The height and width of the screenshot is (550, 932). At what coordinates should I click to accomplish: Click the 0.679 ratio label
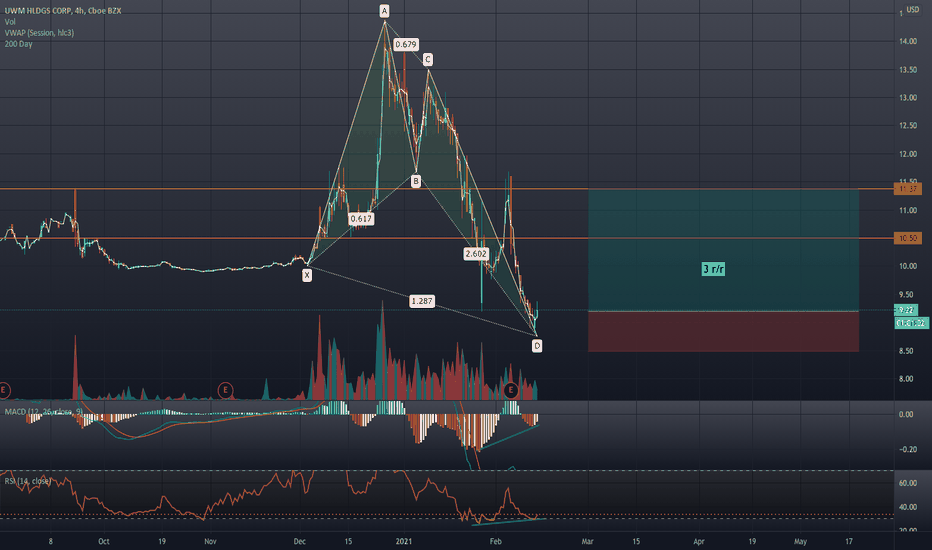[406, 44]
